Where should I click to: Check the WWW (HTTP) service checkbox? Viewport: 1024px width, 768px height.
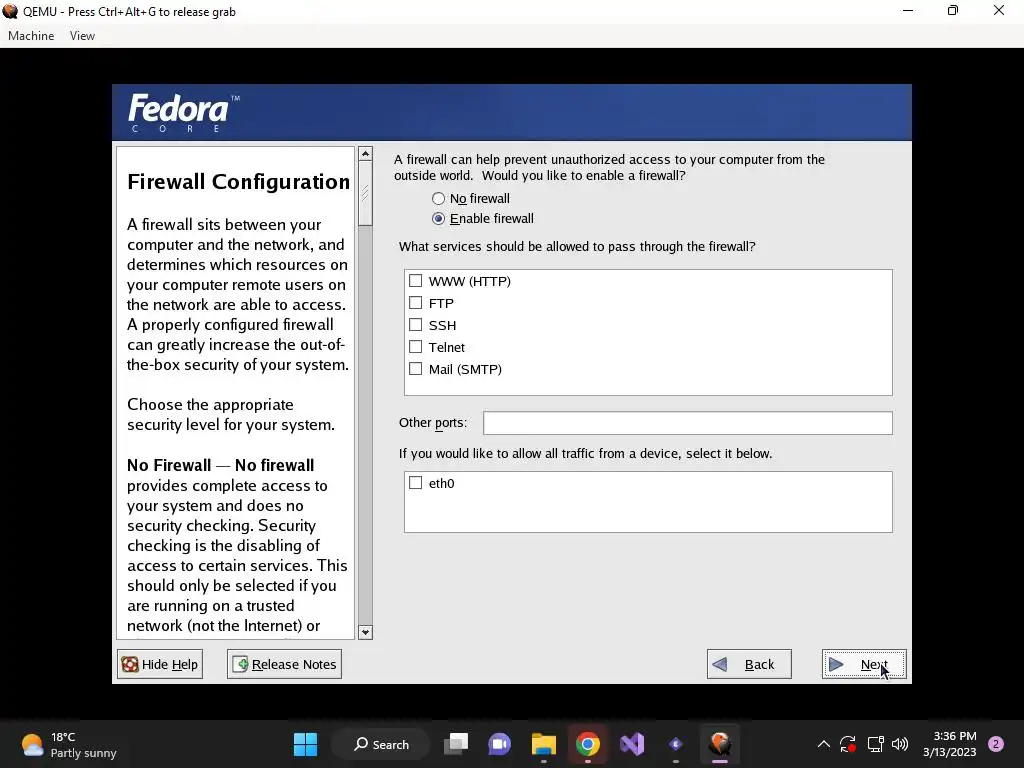[415, 281]
